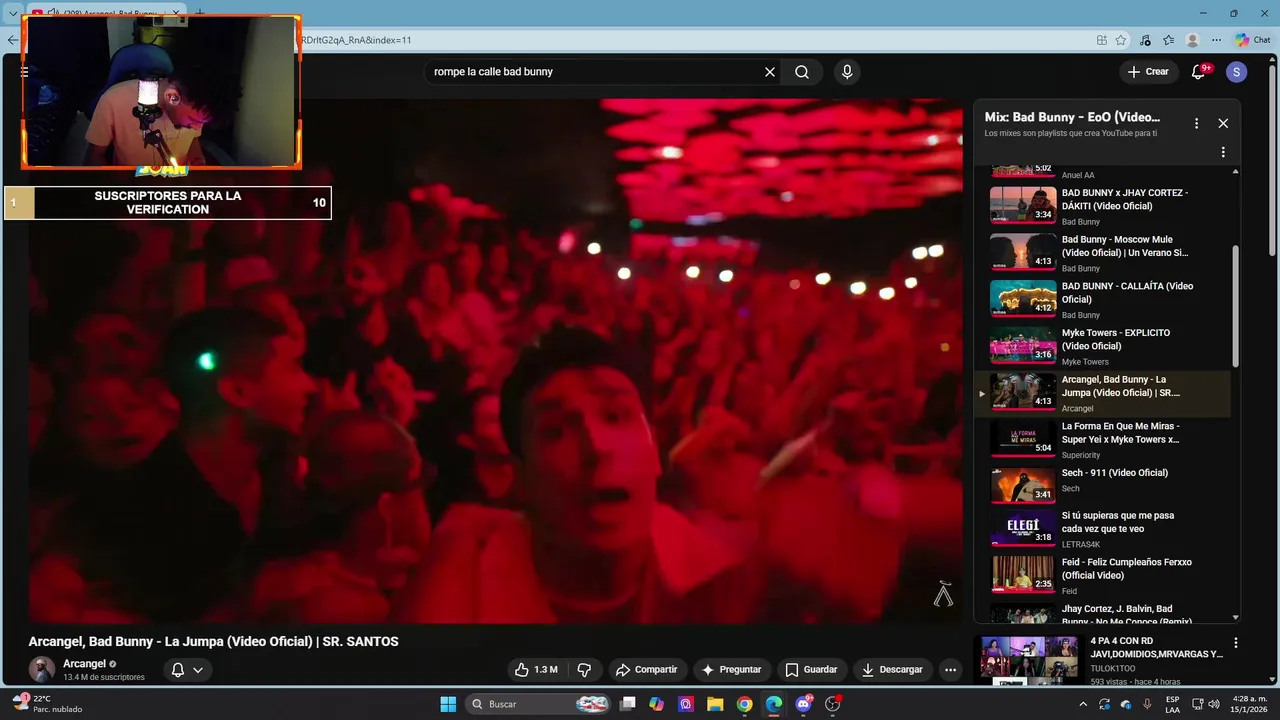Open the playlist secondary options menu

click(1223, 152)
